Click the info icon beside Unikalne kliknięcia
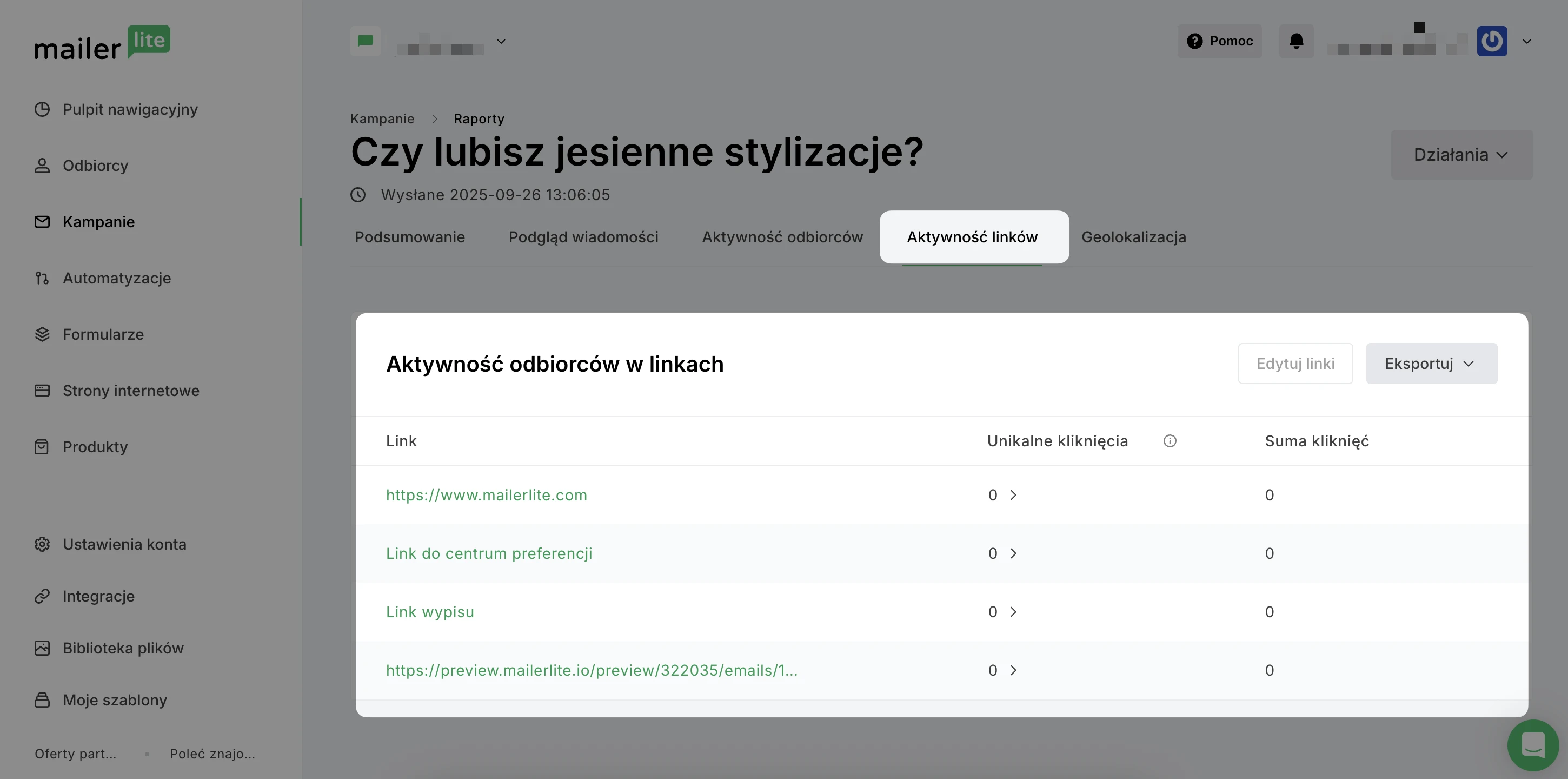This screenshot has height=779, width=1568. click(x=1170, y=441)
